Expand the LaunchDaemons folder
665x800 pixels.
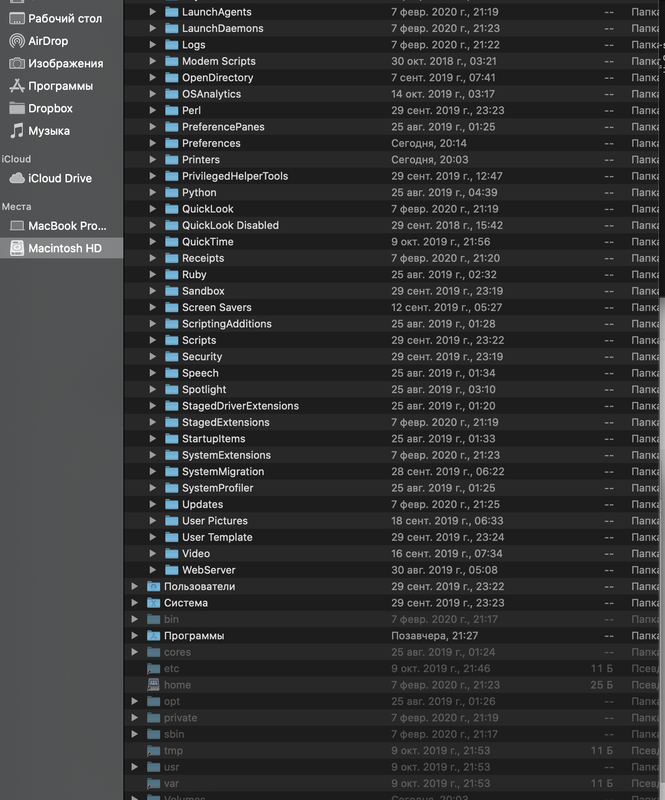coord(152,28)
